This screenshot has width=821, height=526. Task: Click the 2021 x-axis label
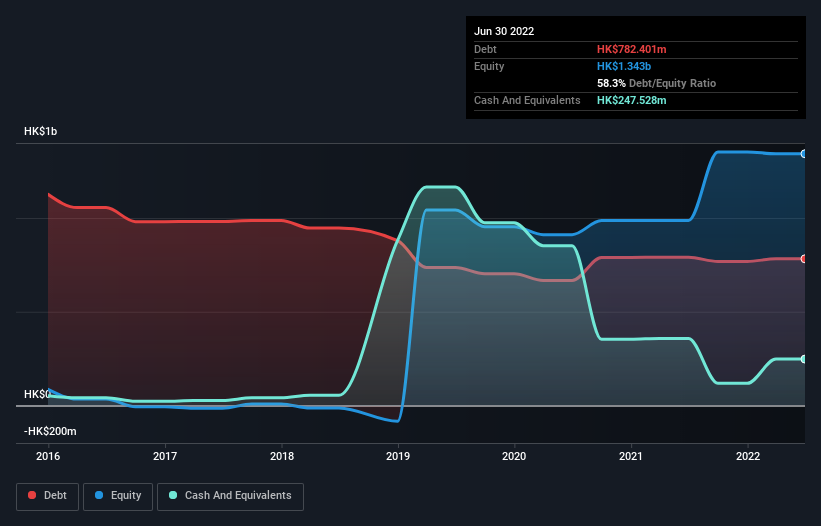[x=631, y=456]
